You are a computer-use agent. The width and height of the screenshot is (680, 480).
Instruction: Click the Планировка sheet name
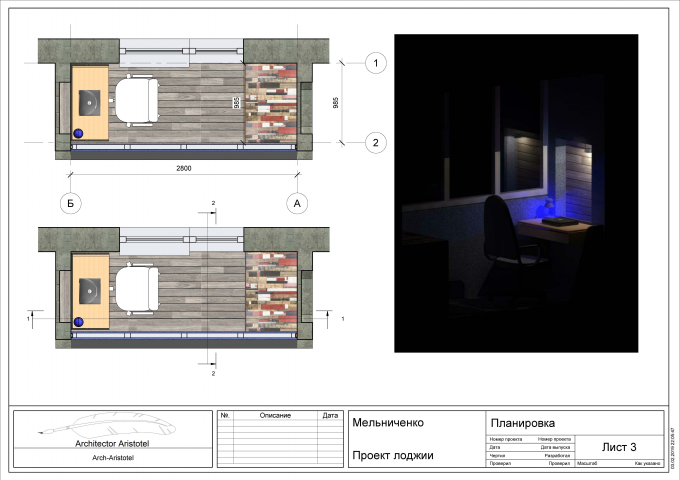click(523, 423)
